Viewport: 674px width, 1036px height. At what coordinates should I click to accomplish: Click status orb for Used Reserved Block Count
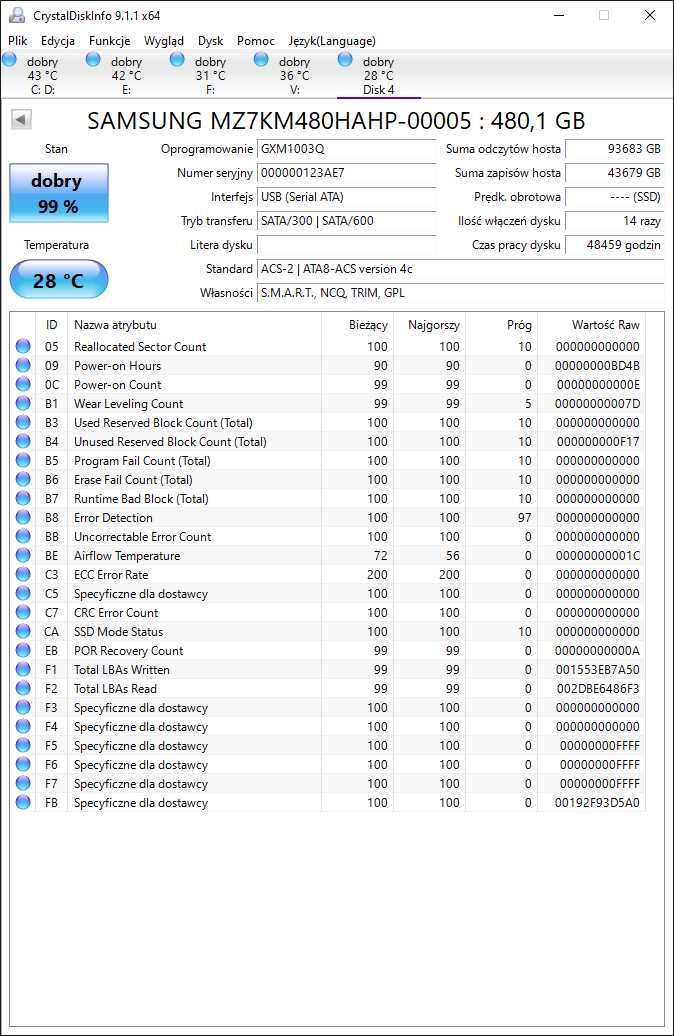[x=23, y=422]
